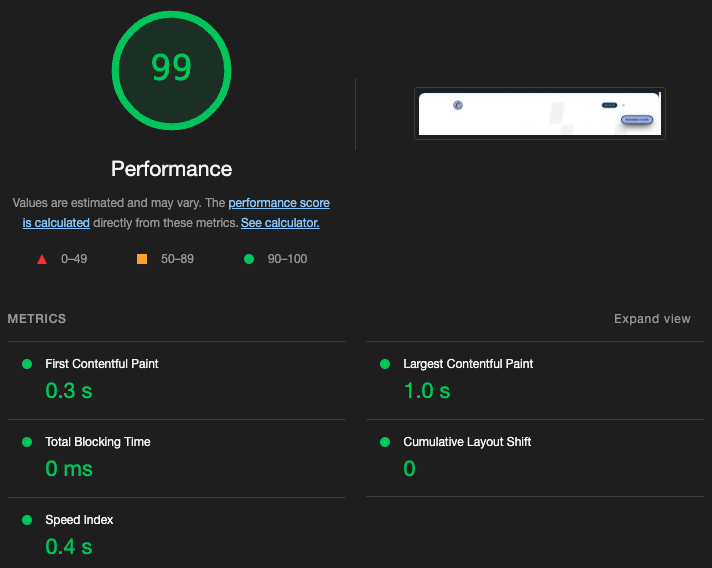This screenshot has height=568, width=712.
Task: Click the orange square 50–89 legend icon
Action: [x=141, y=259]
